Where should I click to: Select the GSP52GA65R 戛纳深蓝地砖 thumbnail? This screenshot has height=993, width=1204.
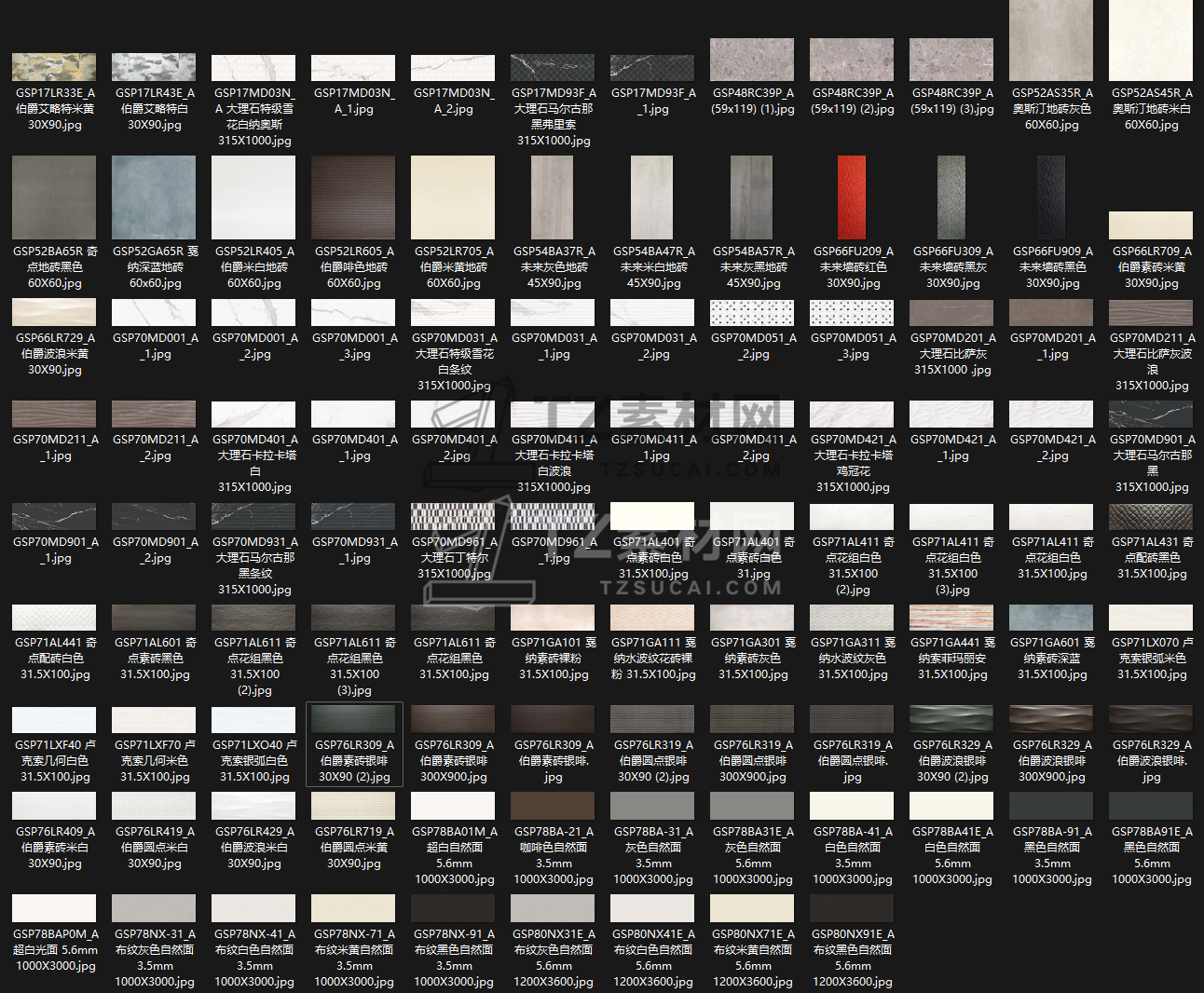point(154,197)
